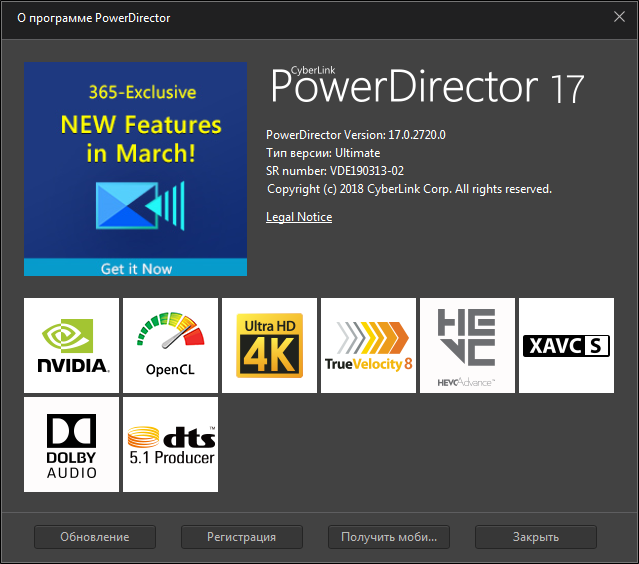The width and height of the screenshot is (639, 564).
Task: Click the NVIDIA logo tile
Action: [x=72, y=345]
